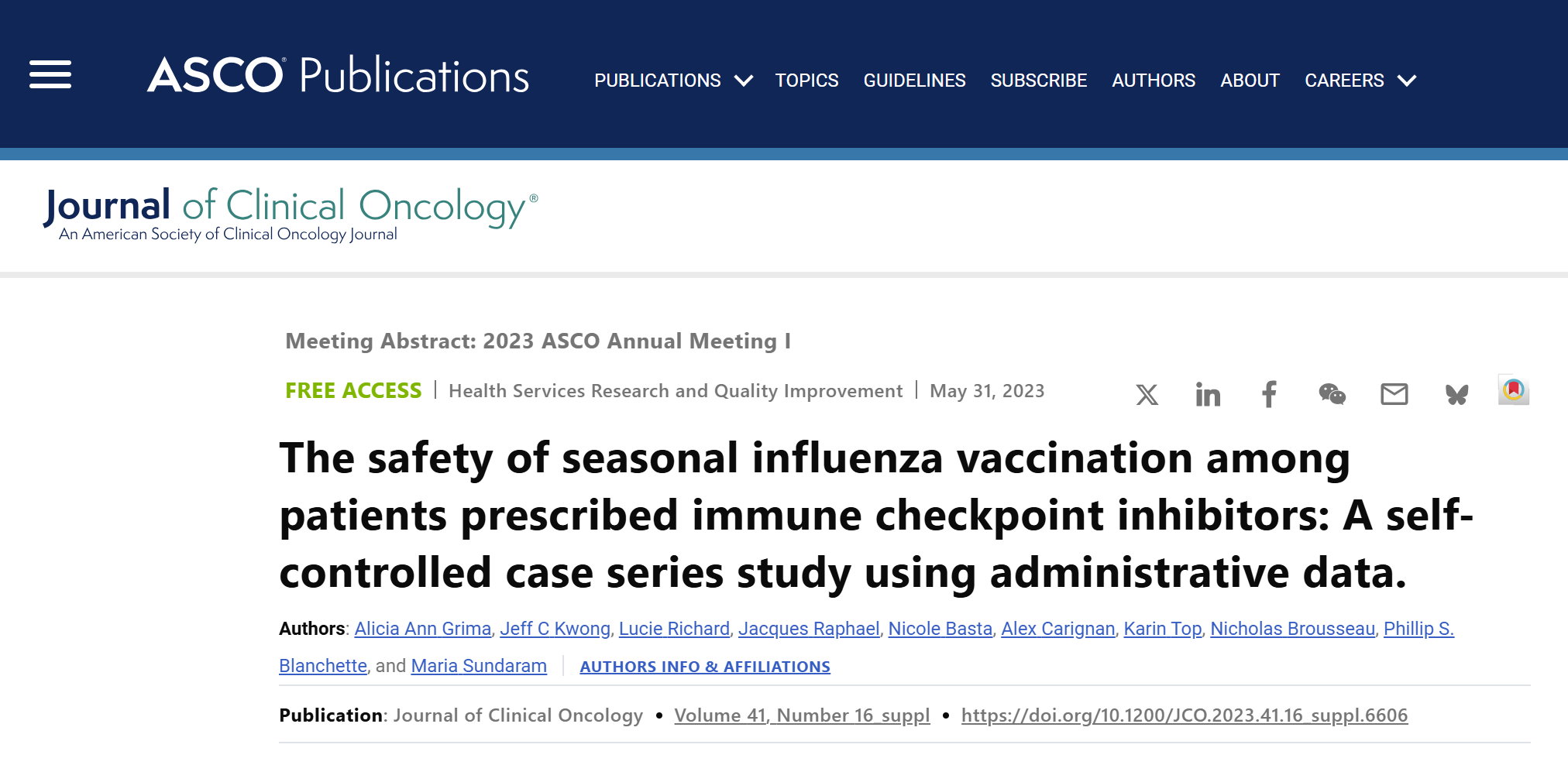
Task: Open Authors Info & Affiliations section
Action: (705, 667)
